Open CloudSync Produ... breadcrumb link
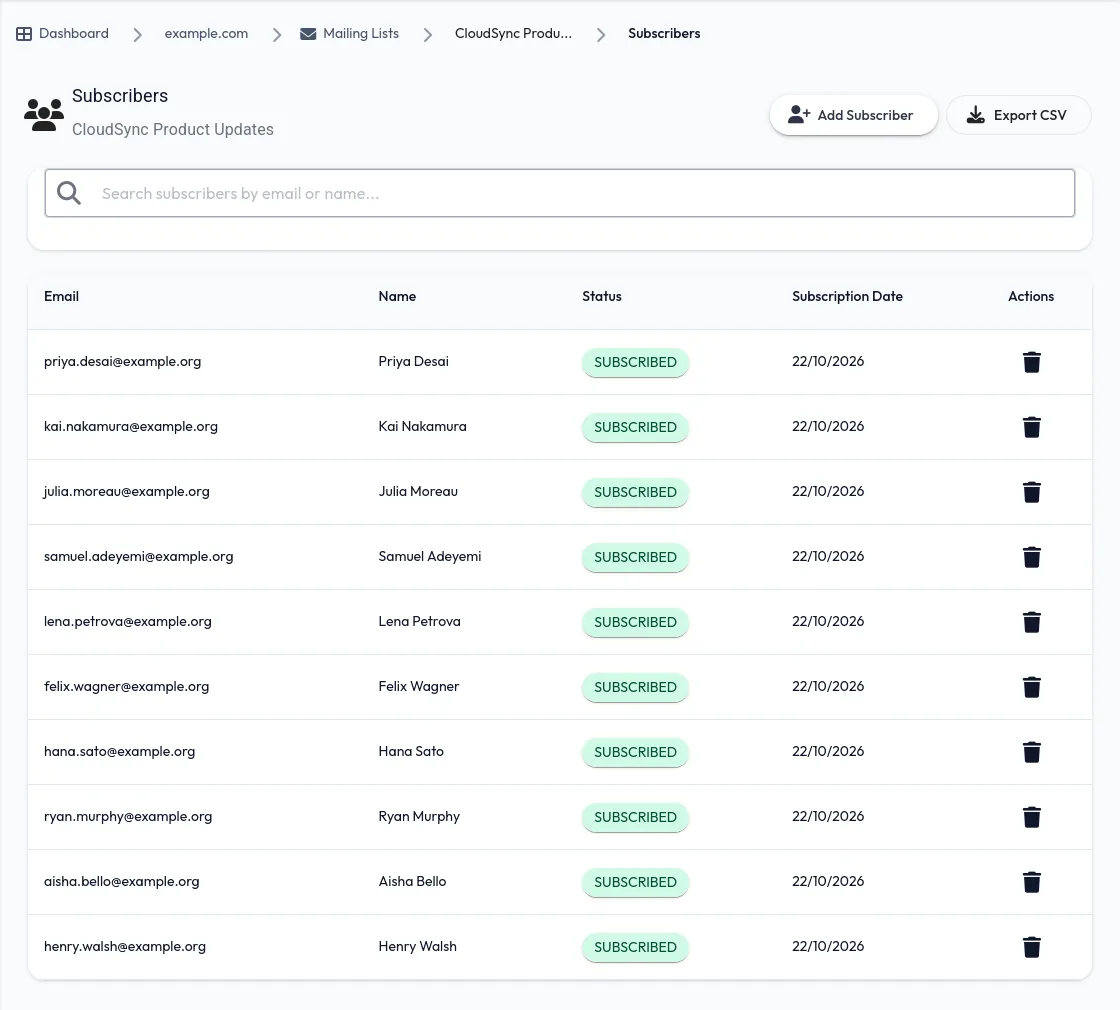The height and width of the screenshot is (1010, 1120). click(514, 34)
